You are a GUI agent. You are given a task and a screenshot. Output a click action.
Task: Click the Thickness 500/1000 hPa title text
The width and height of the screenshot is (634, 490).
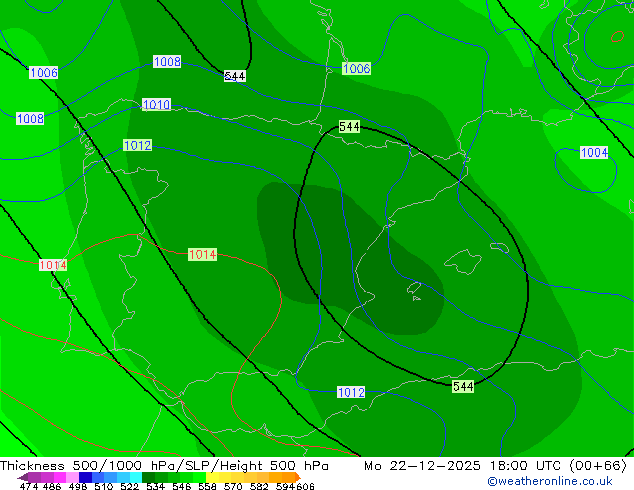[164, 466]
